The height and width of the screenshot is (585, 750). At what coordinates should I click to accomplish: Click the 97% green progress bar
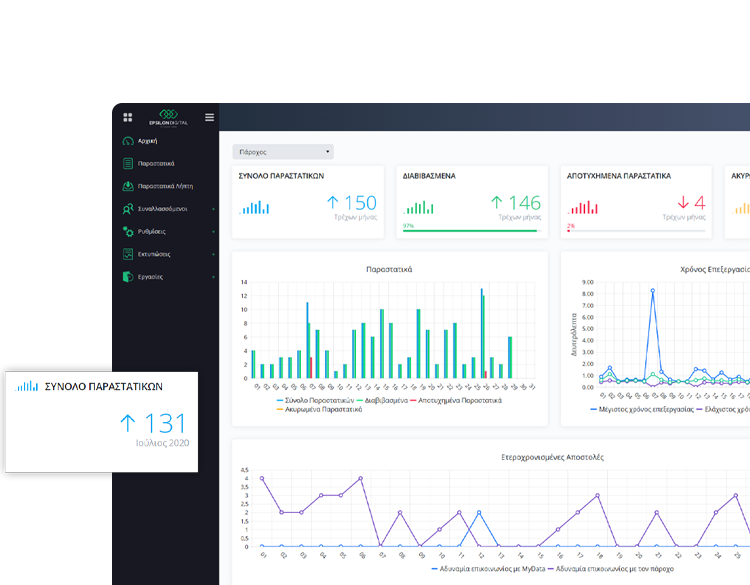coord(470,231)
